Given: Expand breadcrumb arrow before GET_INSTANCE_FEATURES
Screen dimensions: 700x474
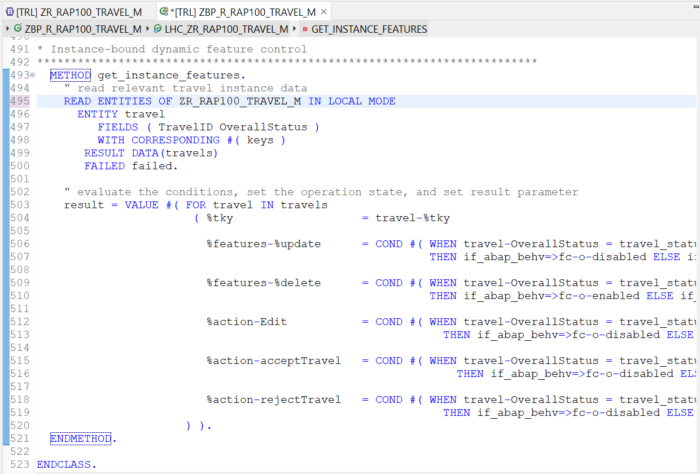Looking at the screenshot, I should pos(294,29).
